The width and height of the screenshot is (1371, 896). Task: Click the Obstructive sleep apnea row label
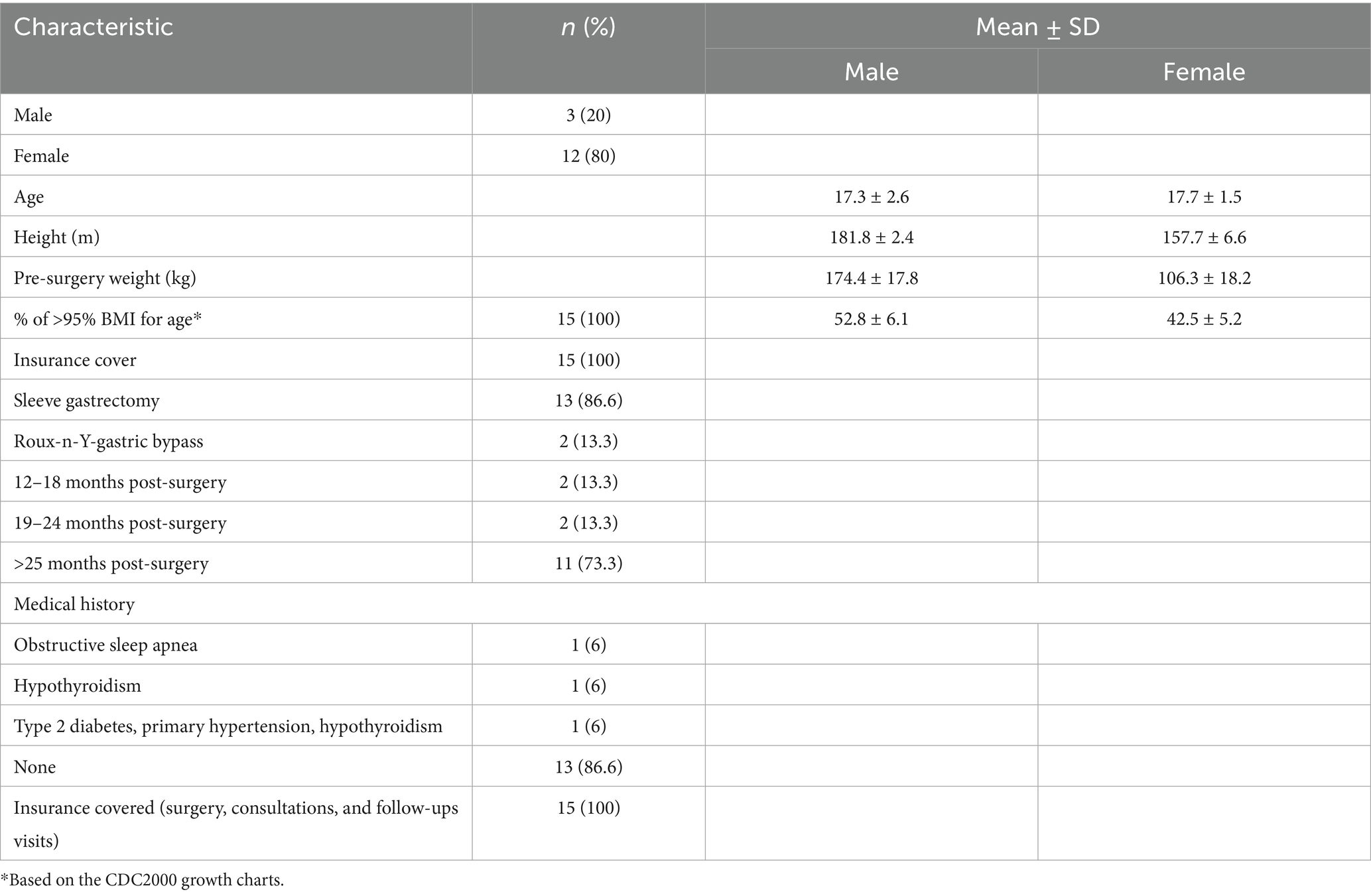pyautogui.click(x=105, y=645)
